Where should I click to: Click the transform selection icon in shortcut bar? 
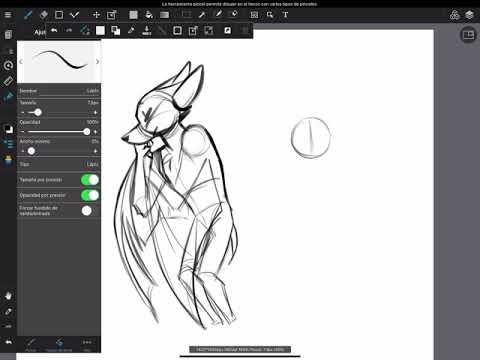(193, 31)
